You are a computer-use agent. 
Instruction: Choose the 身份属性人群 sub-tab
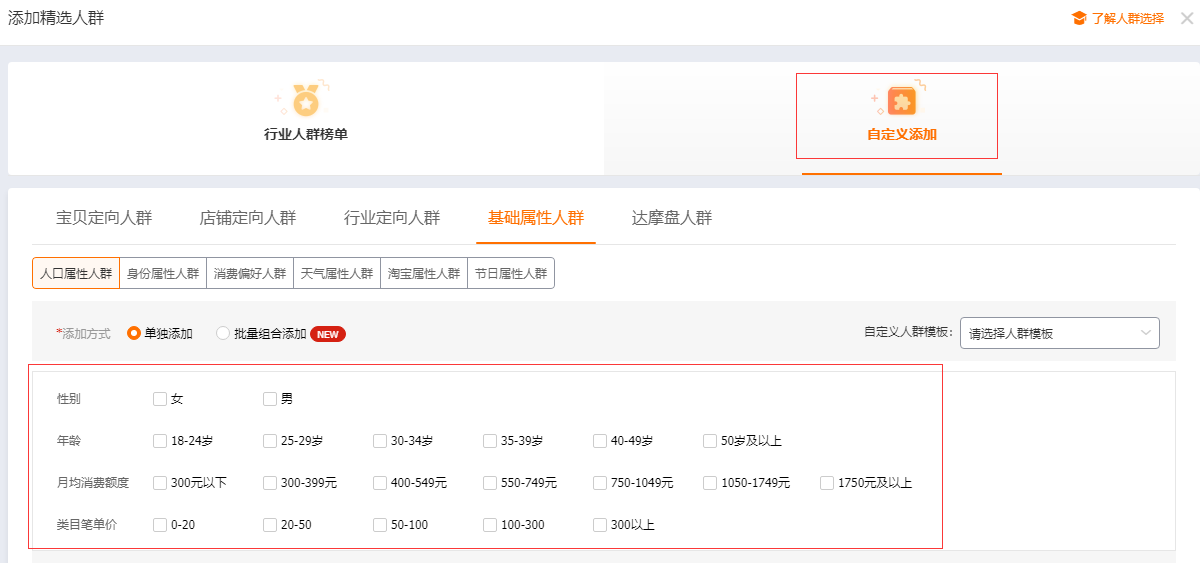click(163, 273)
